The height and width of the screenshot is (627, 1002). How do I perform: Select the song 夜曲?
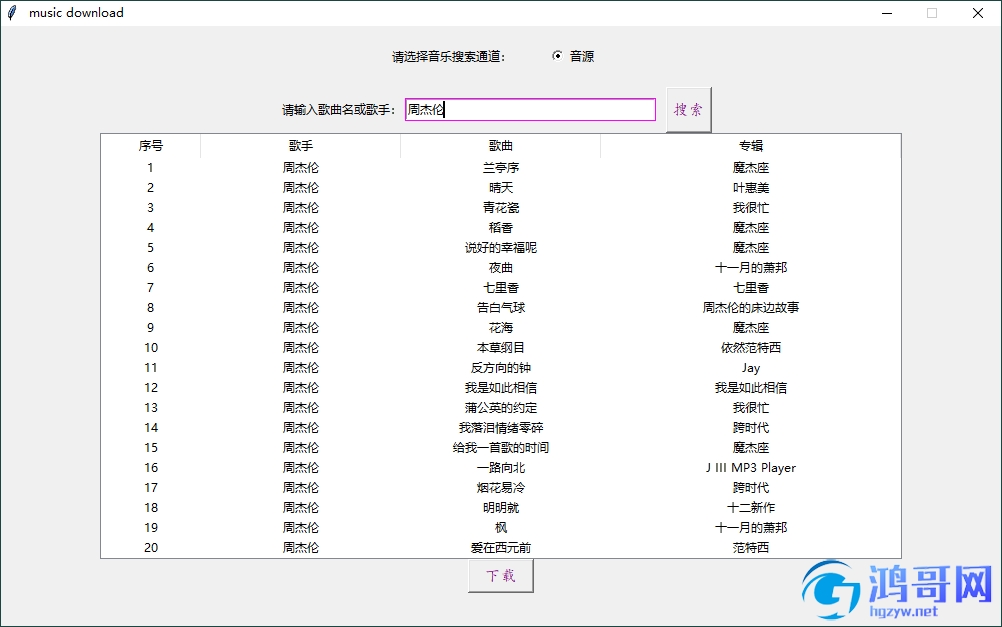(500, 268)
